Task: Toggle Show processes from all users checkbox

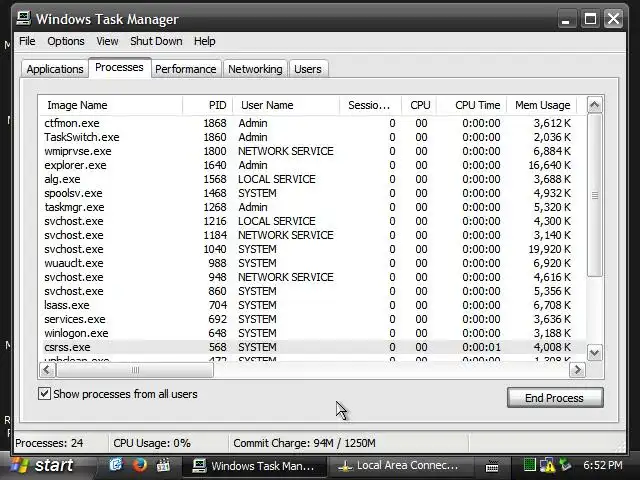Action: [44, 394]
